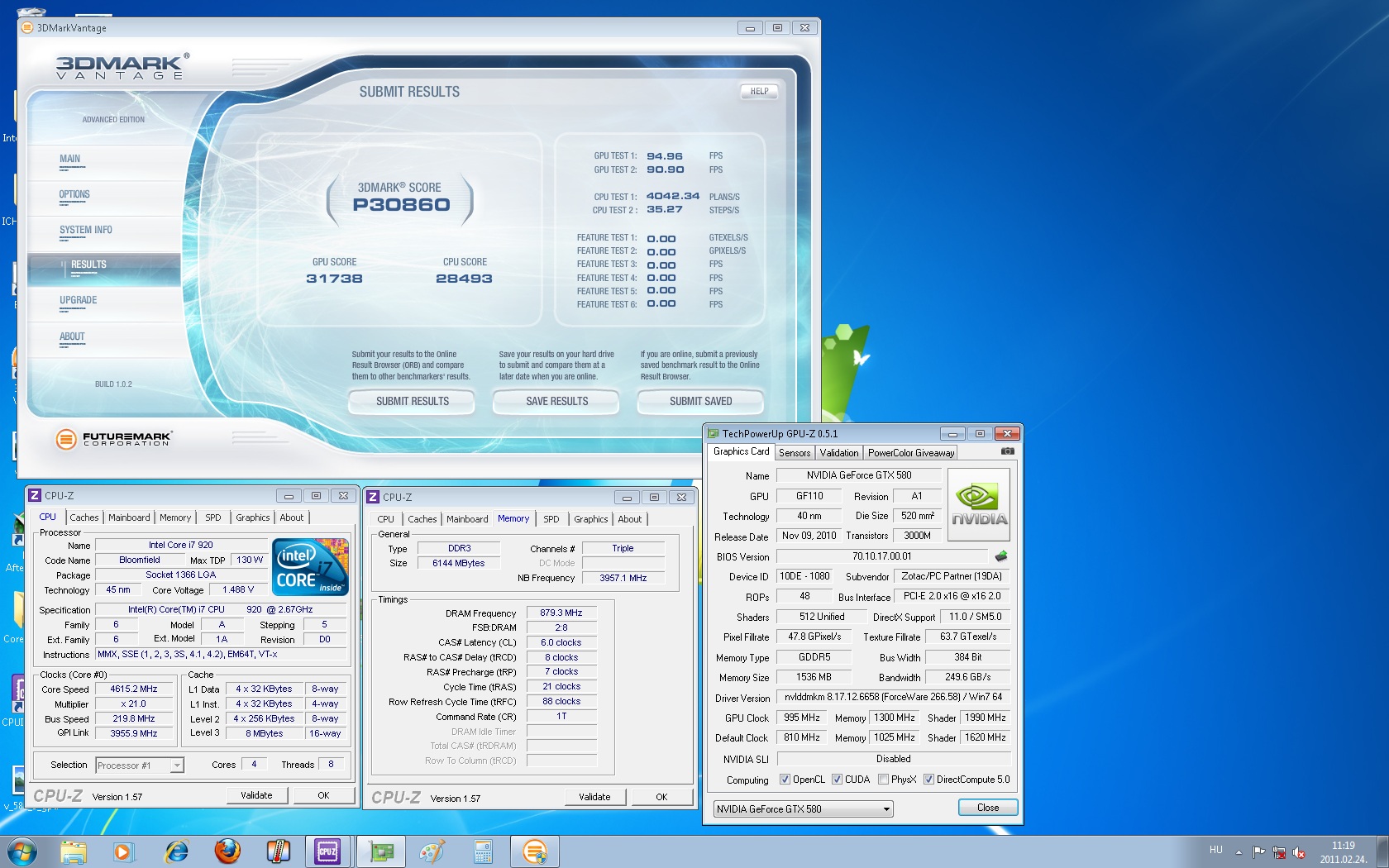
Task: Click the SAVE RESULTS button
Action: pos(556,402)
